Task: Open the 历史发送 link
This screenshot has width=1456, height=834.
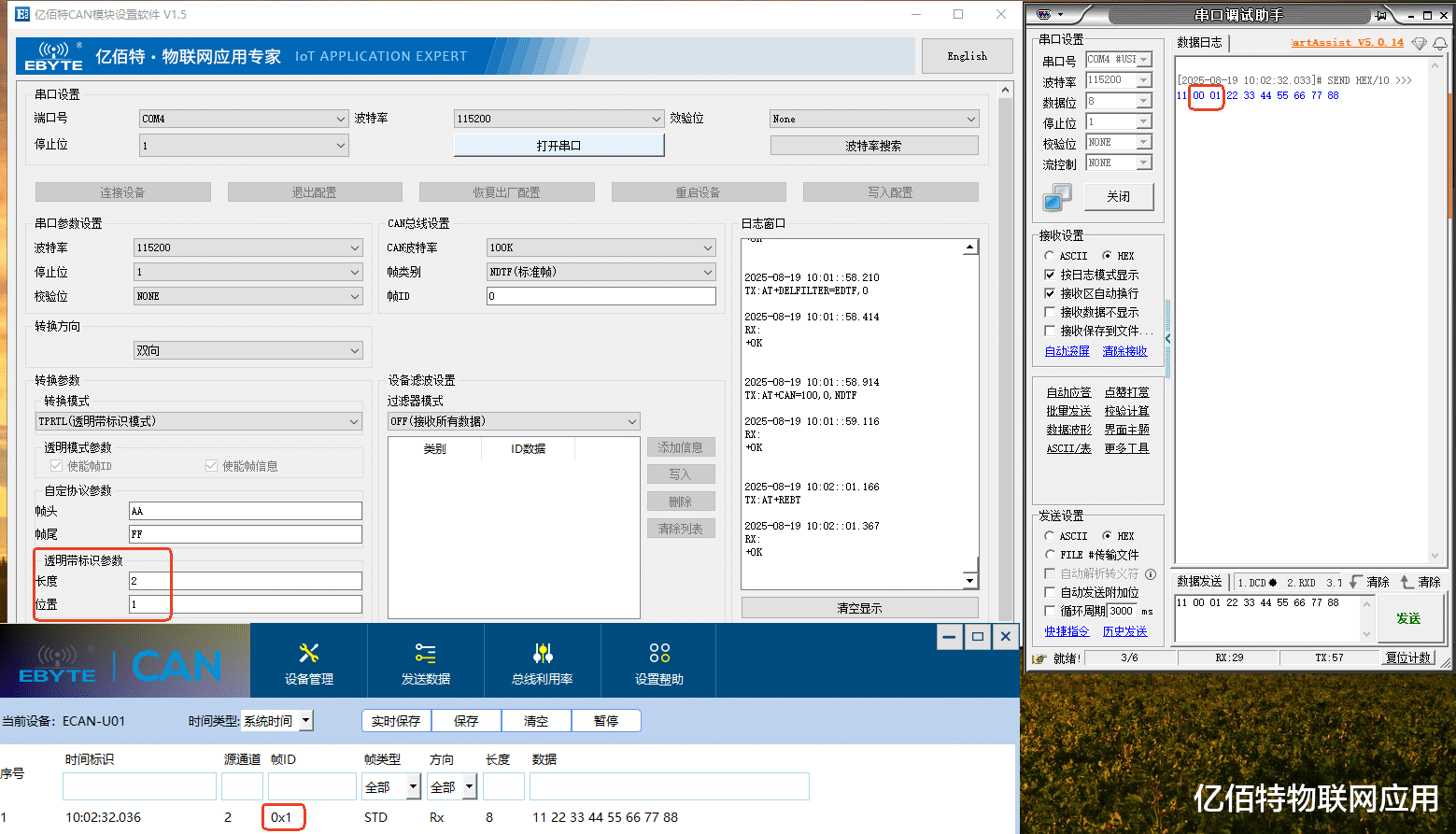Action: pyautogui.click(x=1125, y=631)
